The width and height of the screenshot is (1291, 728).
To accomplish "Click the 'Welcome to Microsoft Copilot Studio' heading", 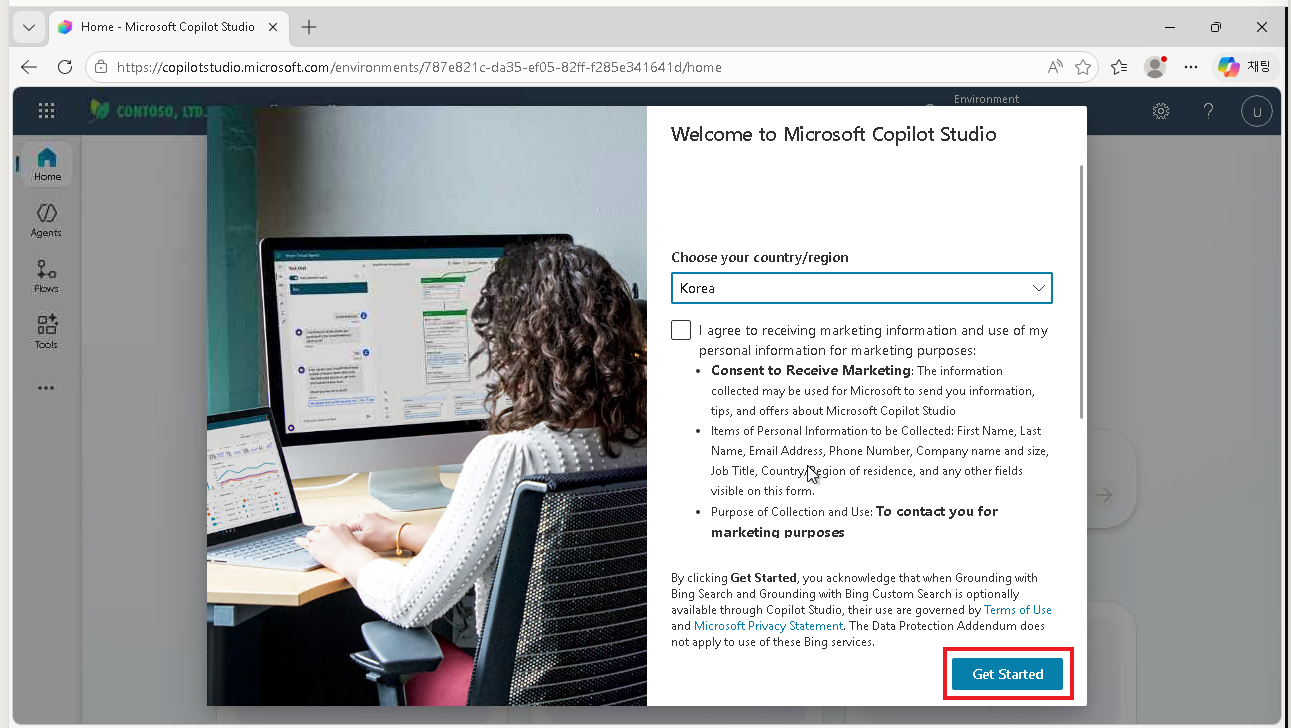I will coord(833,134).
